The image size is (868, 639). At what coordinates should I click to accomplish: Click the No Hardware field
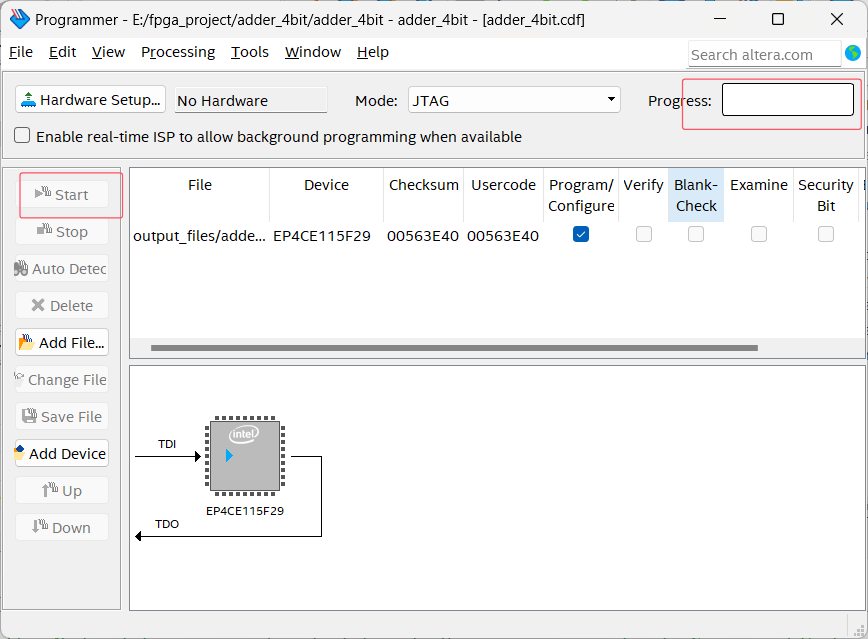(x=251, y=100)
